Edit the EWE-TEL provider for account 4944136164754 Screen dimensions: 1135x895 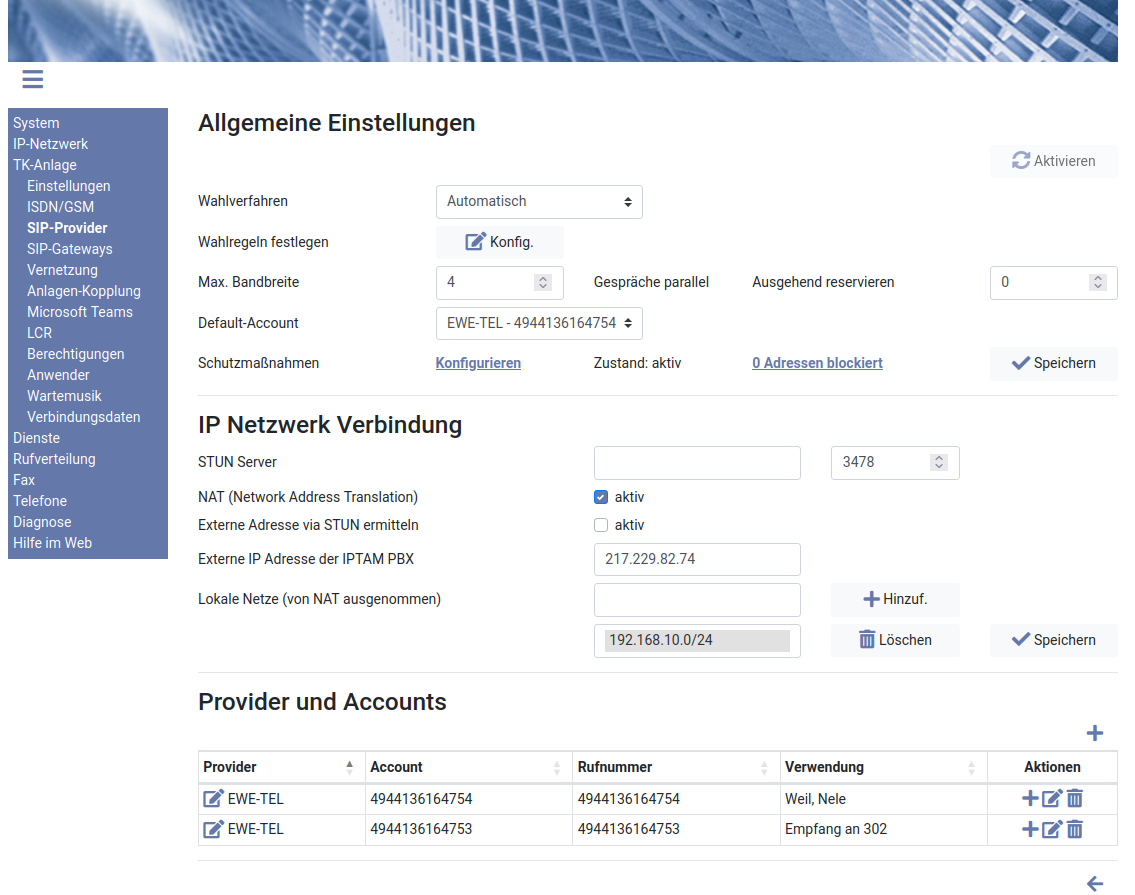point(214,798)
